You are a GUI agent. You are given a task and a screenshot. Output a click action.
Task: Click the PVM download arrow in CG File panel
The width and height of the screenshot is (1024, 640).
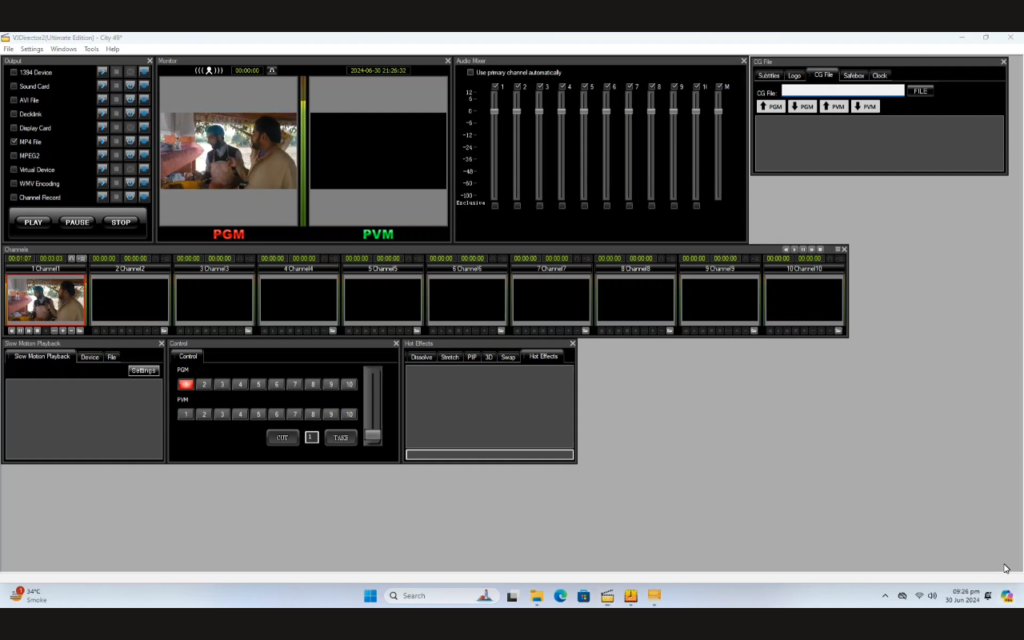(x=866, y=106)
